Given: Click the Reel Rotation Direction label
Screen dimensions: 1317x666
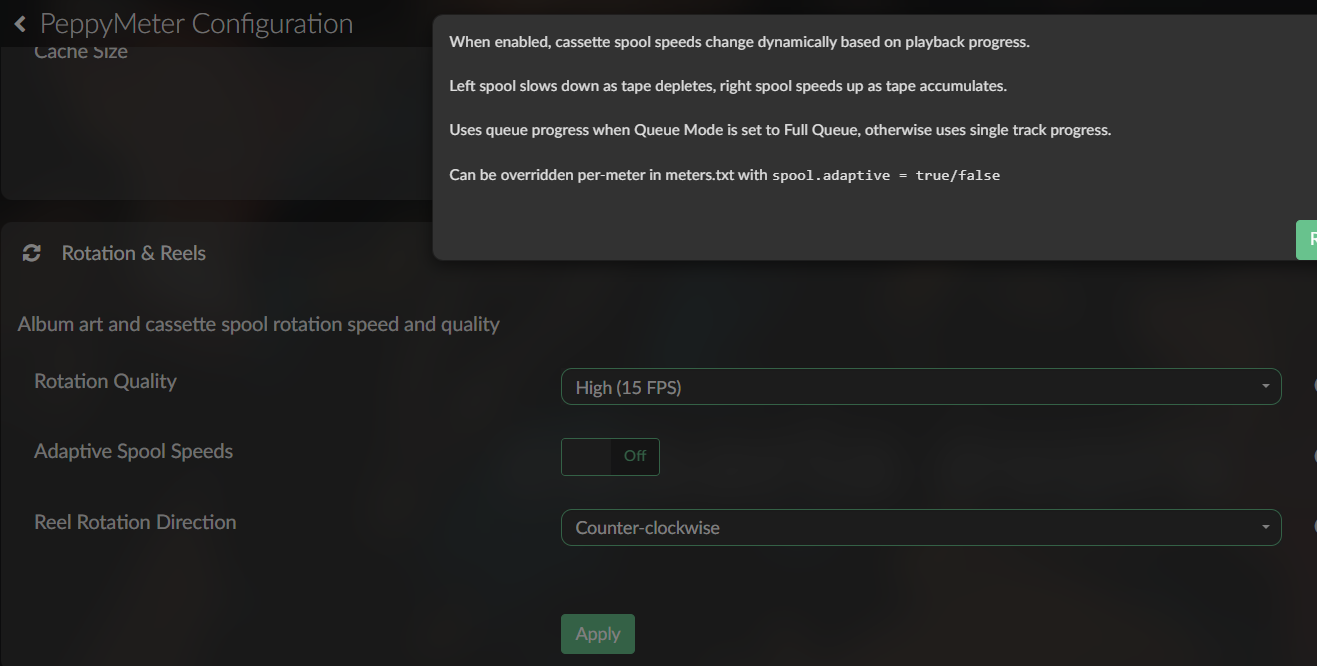Looking at the screenshot, I should [x=135, y=522].
